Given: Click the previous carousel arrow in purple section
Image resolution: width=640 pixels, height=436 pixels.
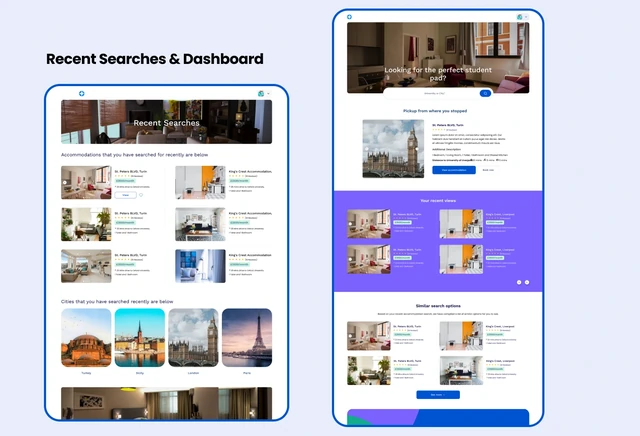Looking at the screenshot, I should point(519,282).
